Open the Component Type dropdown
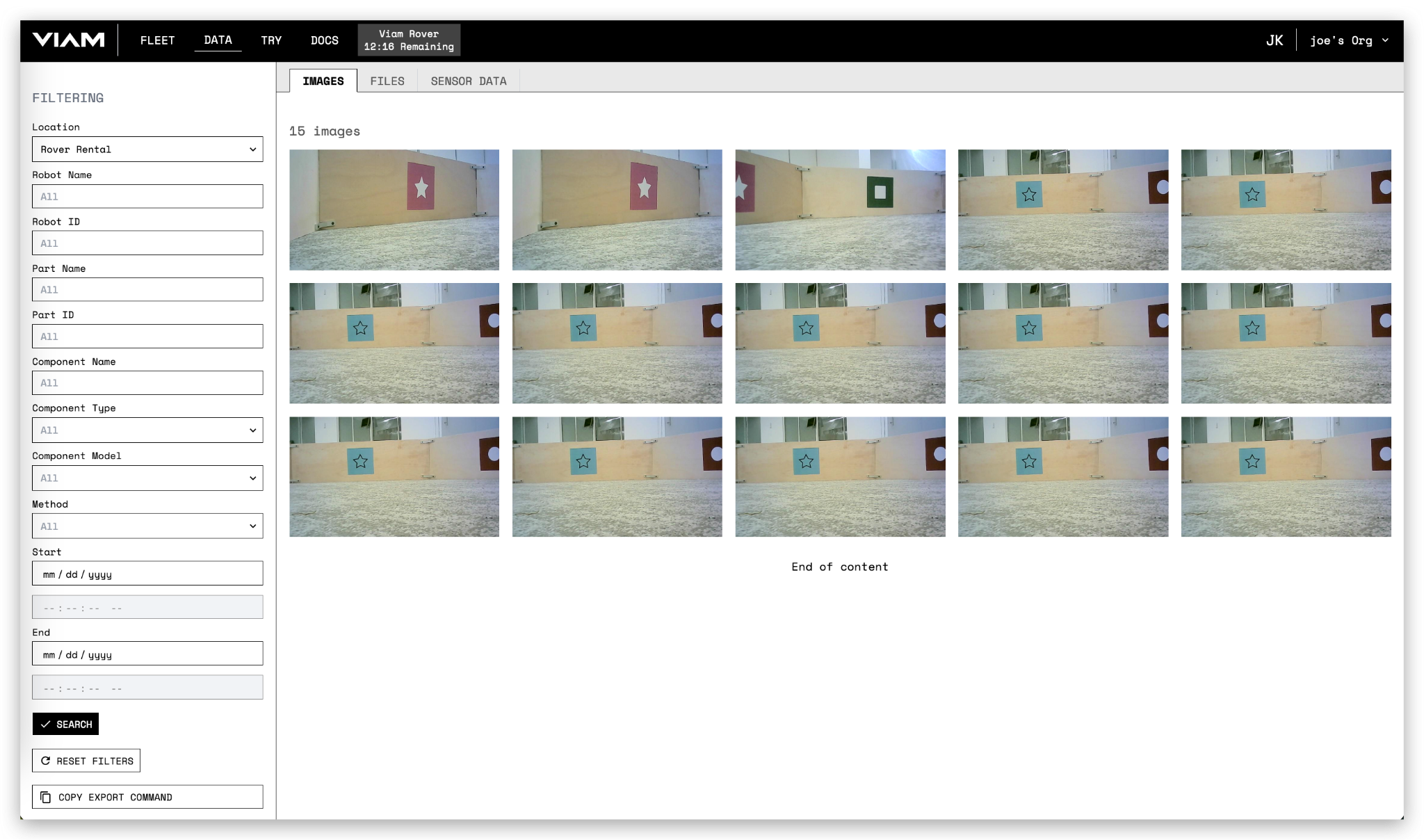1424x840 pixels. (x=147, y=430)
